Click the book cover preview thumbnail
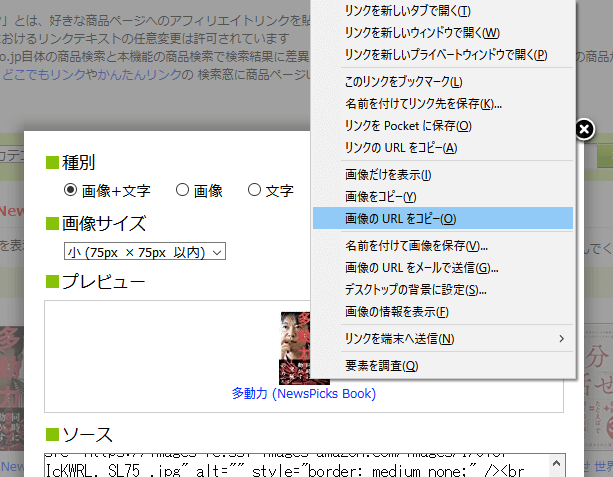The image size is (613, 477). (x=296, y=345)
